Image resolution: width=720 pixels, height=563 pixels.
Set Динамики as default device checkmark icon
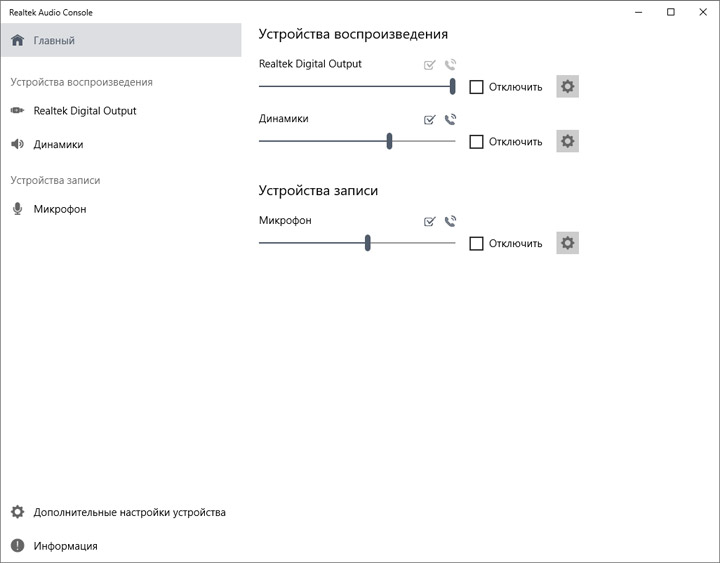430,119
